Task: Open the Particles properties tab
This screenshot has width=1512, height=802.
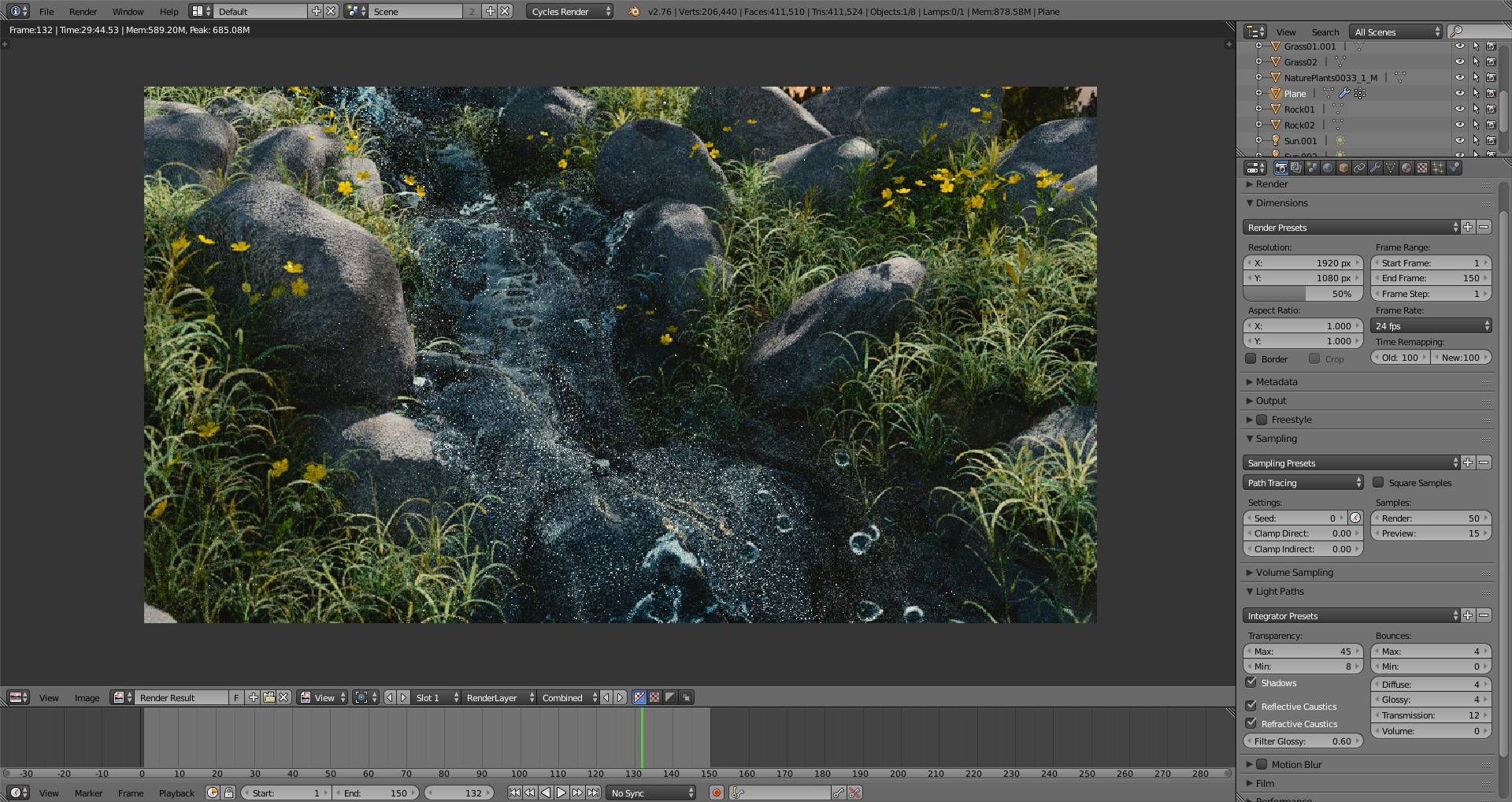Action: coord(1438,168)
